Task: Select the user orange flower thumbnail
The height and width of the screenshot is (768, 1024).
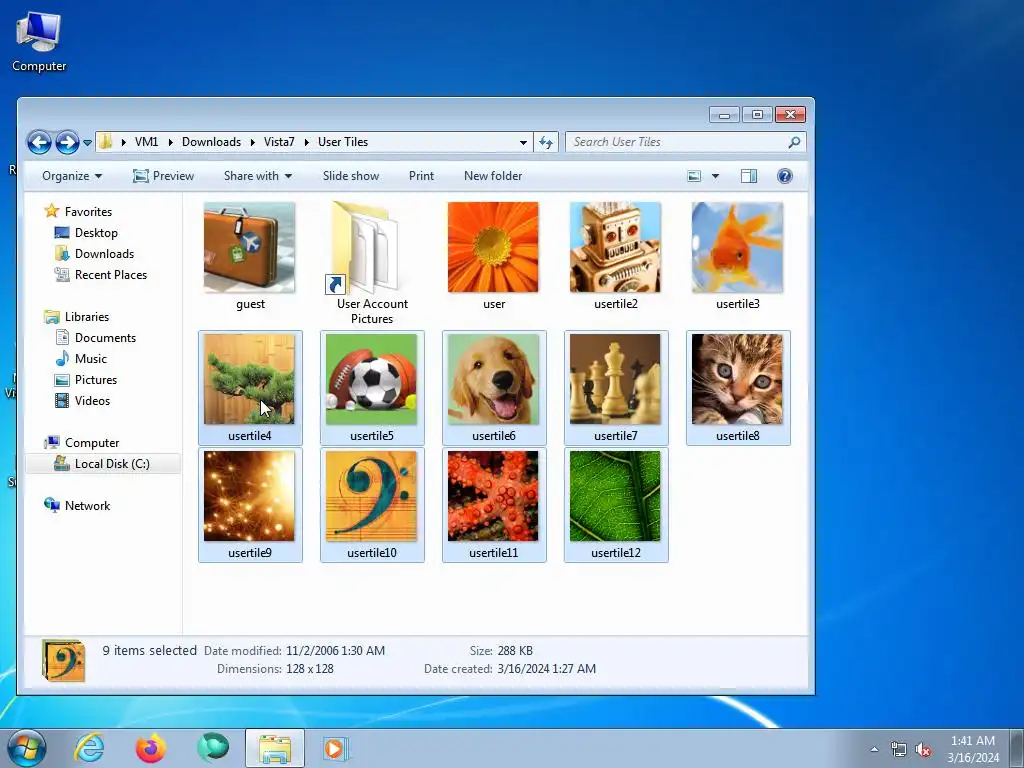Action: [x=493, y=248]
